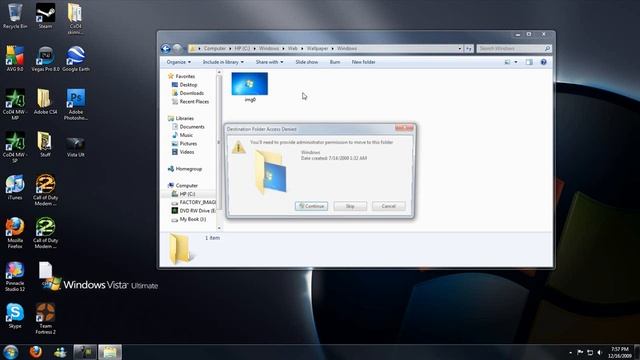This screenshot has height=360, width=640.
Task: Open the Organize dropdown menu
Action: coord(178,62)
